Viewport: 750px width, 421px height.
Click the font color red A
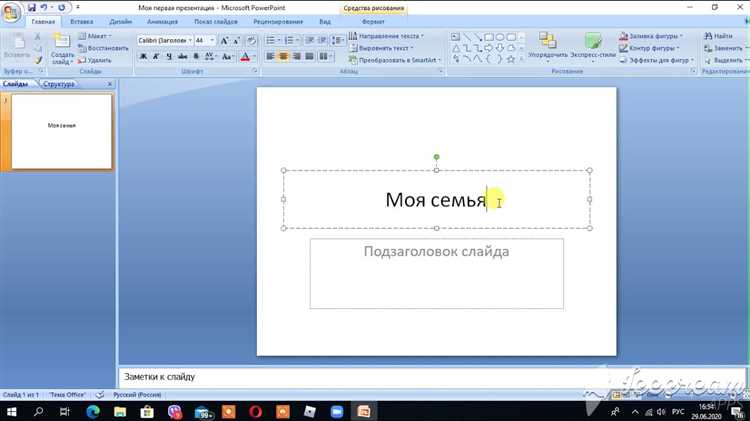coord(245,56)
